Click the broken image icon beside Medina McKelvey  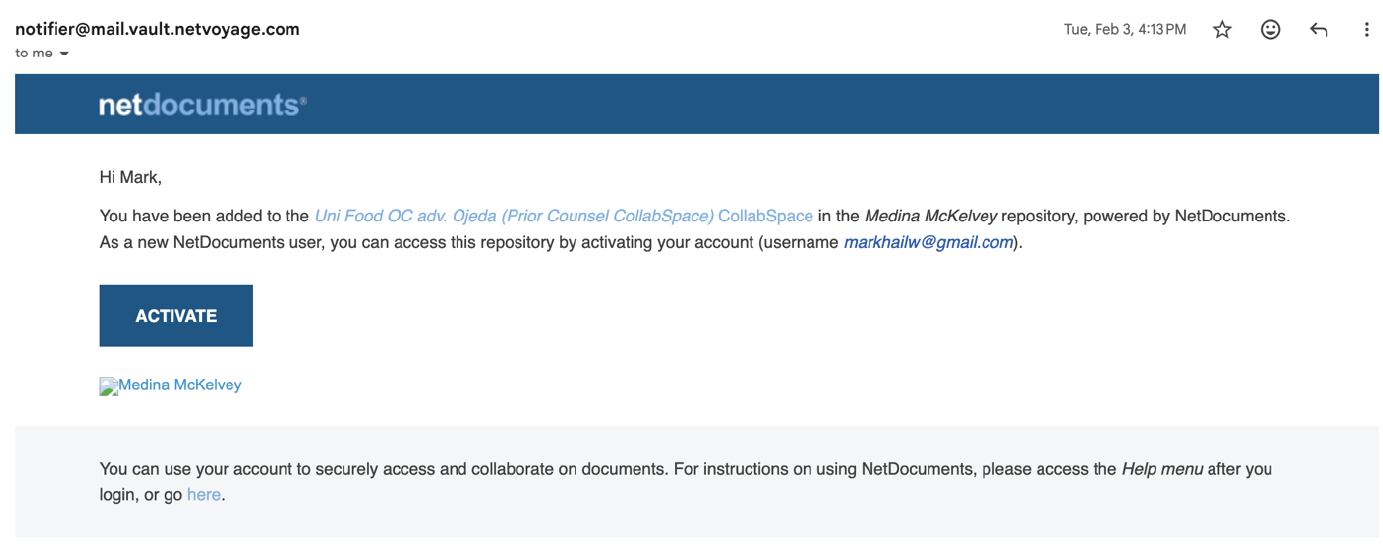108,386
